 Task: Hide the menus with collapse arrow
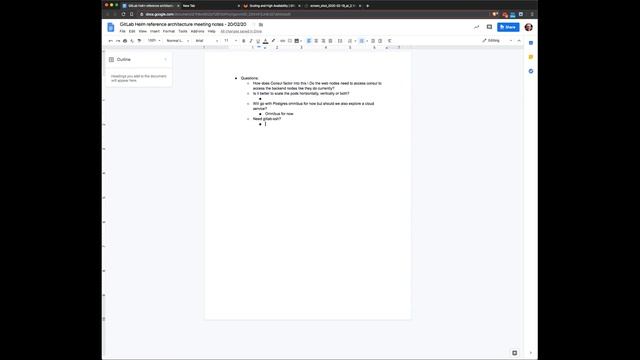click(519, 41)
